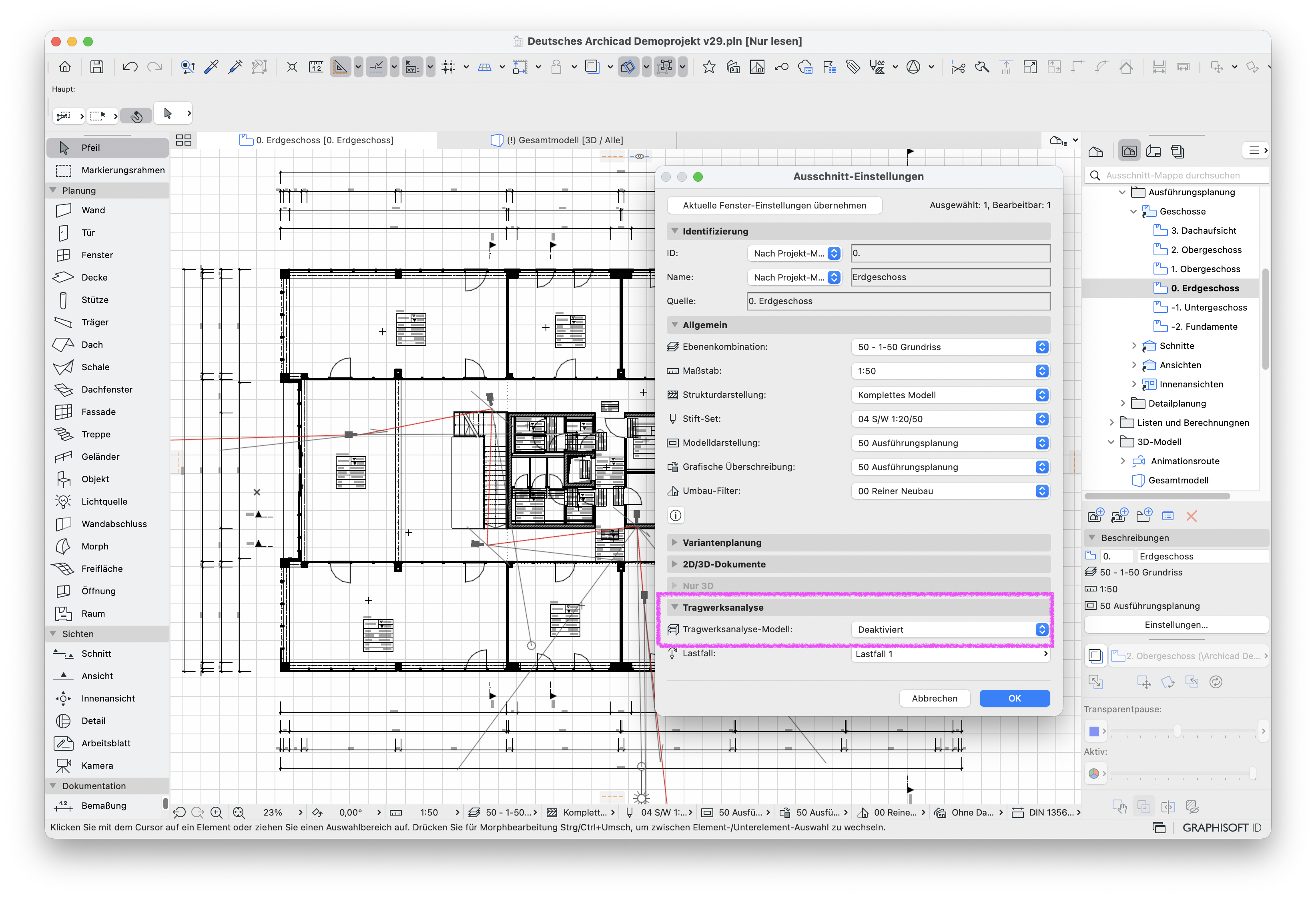Expand the Variantenplanung section
The width and height of the screenshot is (1316, 898).
pyautogui.click(x=859, y=542)
